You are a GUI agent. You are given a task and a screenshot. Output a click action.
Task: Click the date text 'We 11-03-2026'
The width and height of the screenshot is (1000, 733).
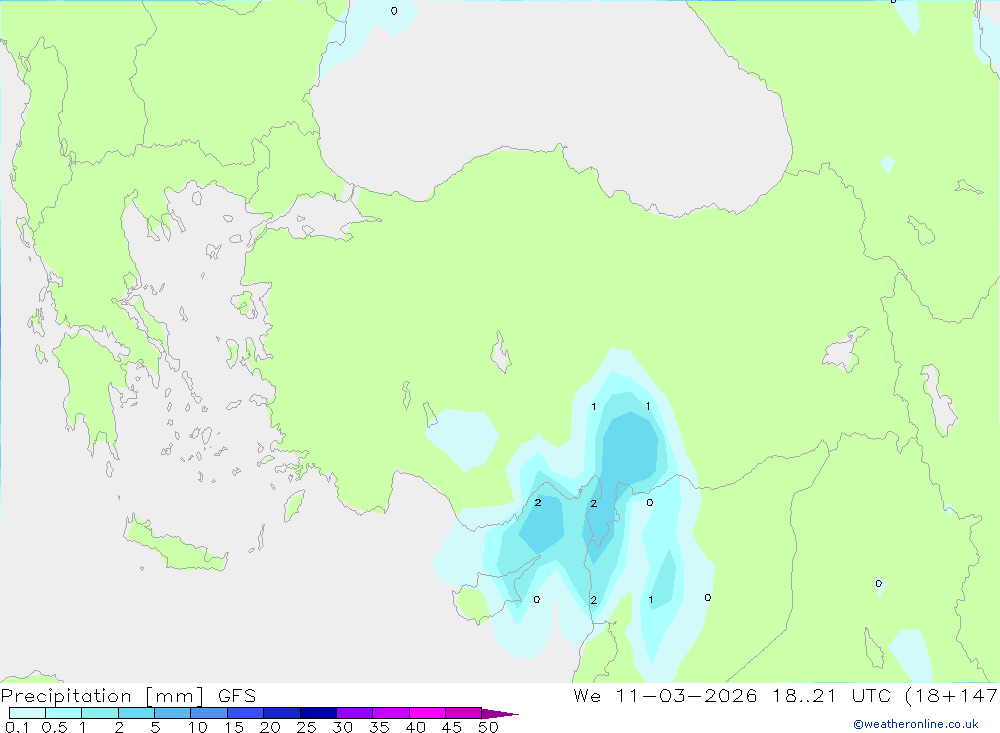tap(665, 695)
